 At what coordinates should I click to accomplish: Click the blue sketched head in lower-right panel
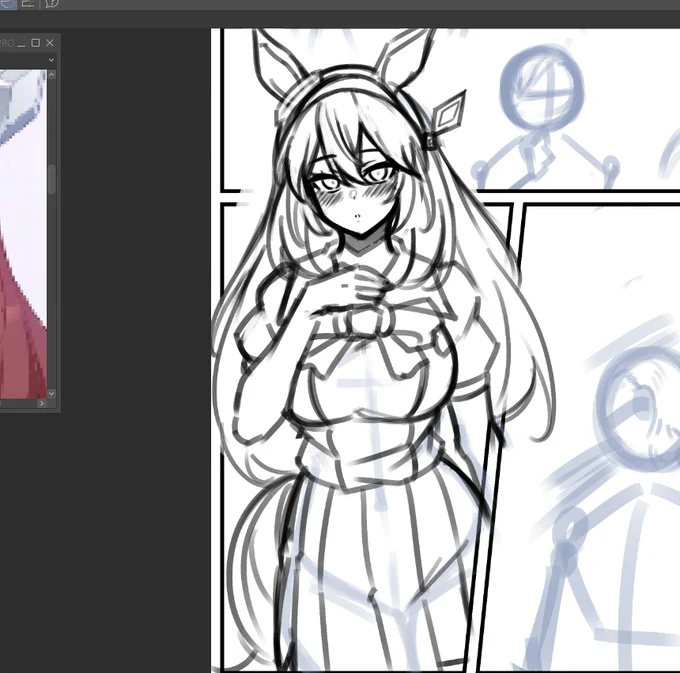click(x=638, y=408)
